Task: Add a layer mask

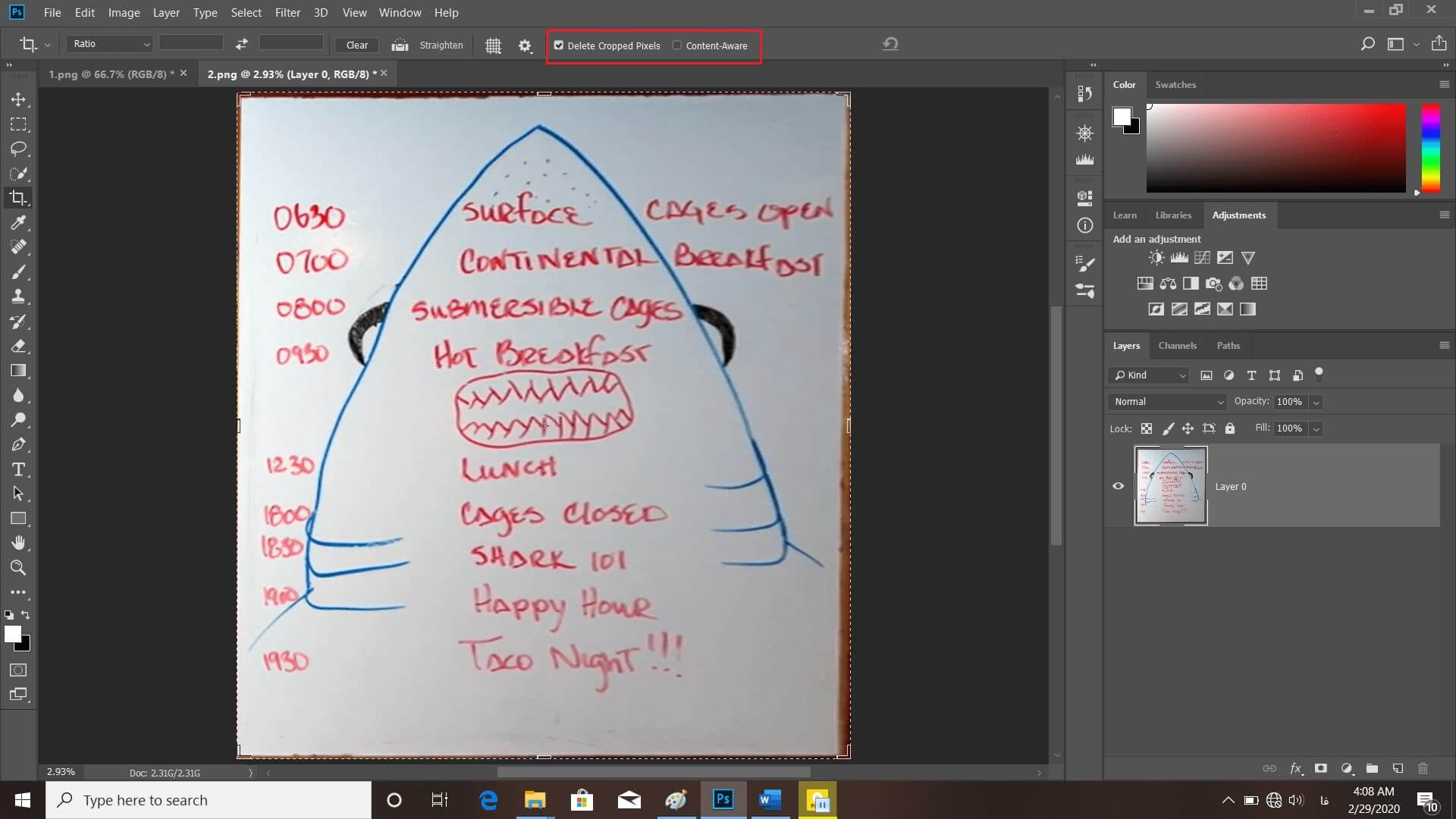Action: (x=1320, y=768)
